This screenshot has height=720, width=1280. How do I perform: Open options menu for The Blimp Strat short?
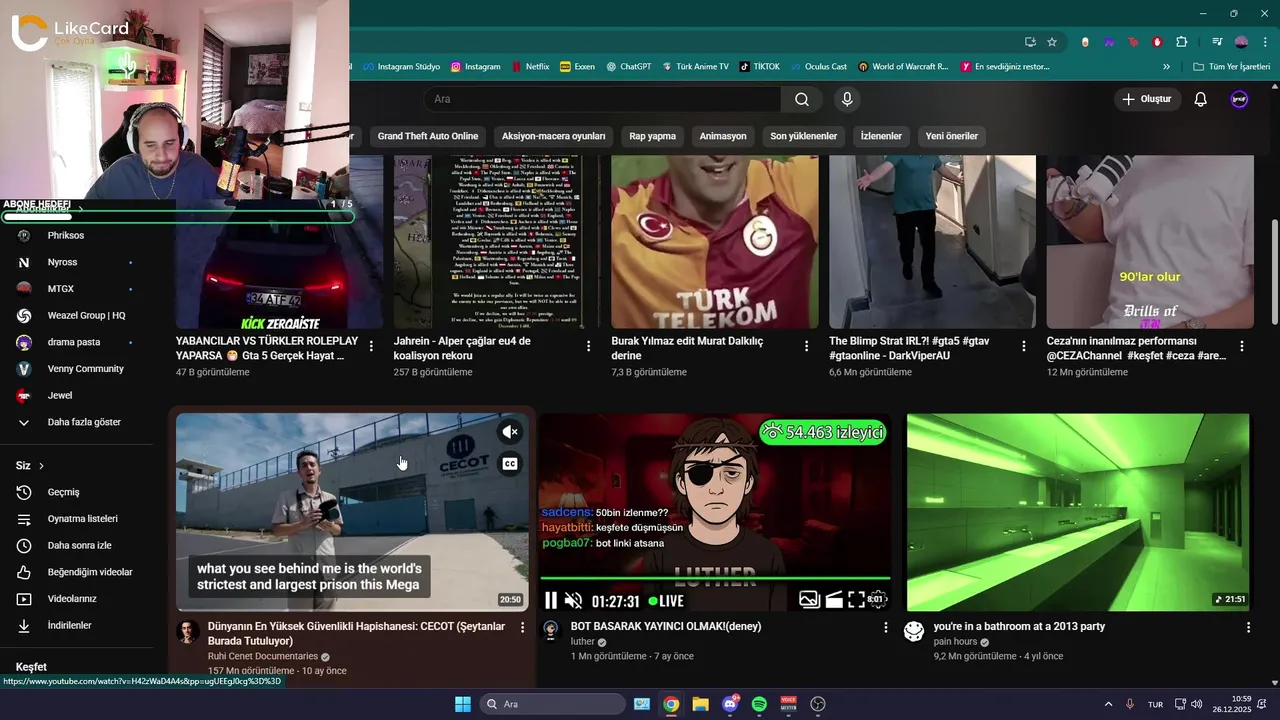1024,346
